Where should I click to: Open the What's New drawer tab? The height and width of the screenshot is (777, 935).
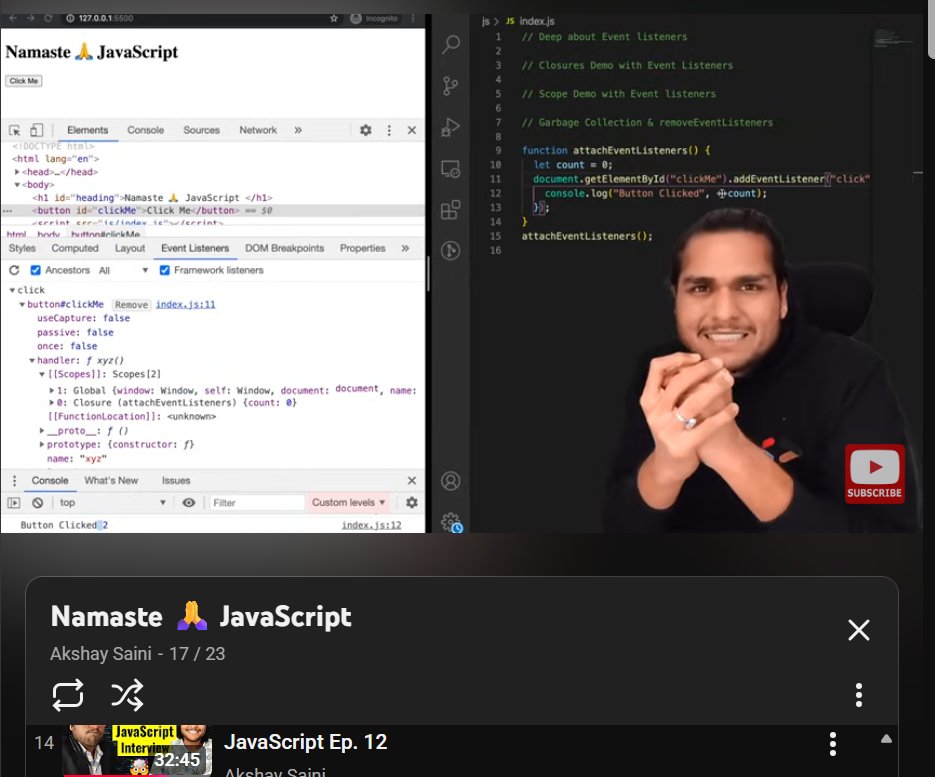point(111,481)
